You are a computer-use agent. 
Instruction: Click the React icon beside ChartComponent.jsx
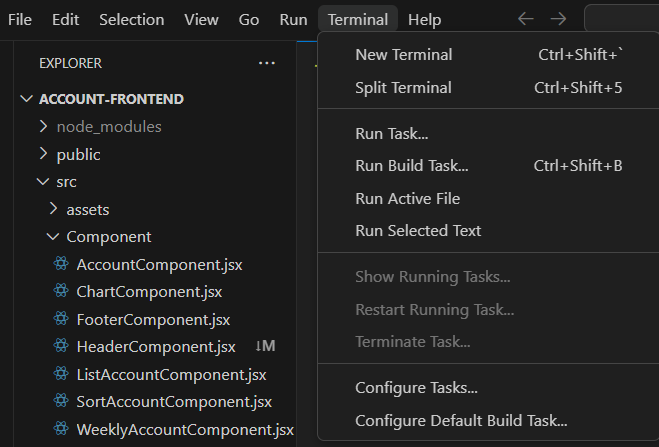click(x=61, y=292)
